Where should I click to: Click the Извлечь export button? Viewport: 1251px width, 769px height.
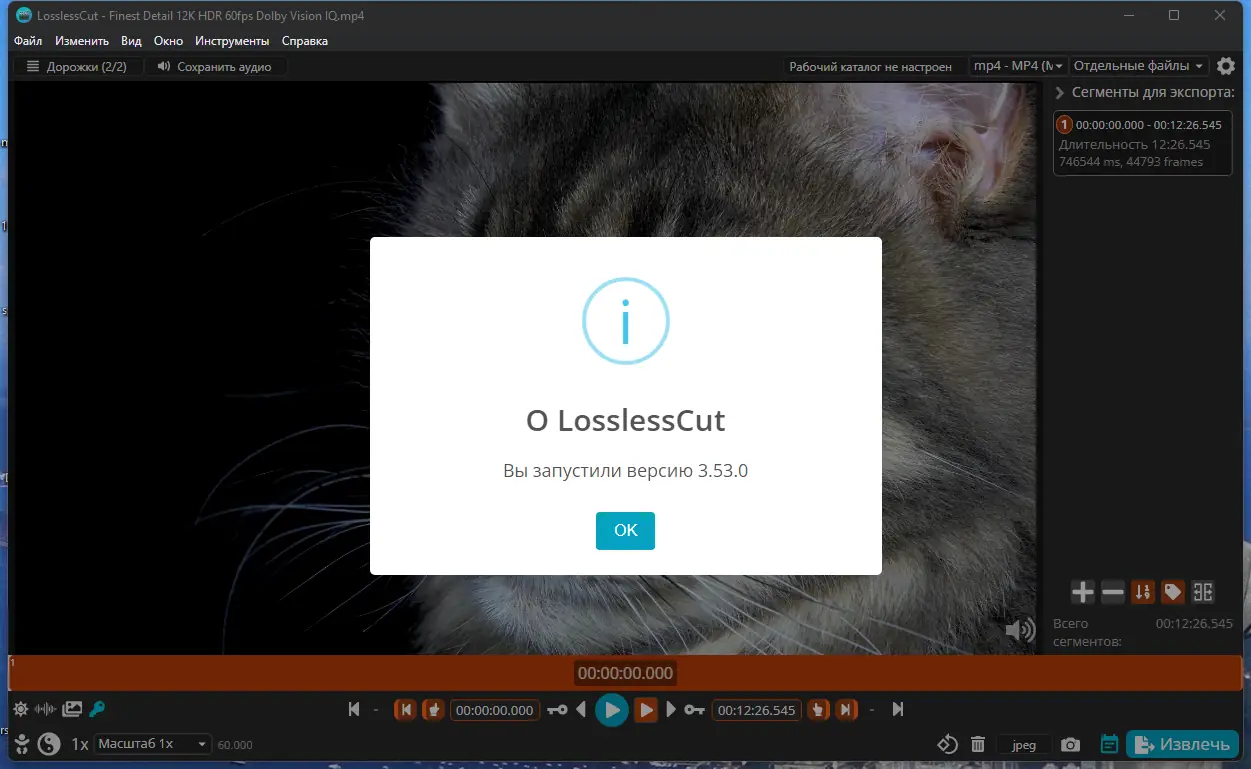[x=1182, y=744]
